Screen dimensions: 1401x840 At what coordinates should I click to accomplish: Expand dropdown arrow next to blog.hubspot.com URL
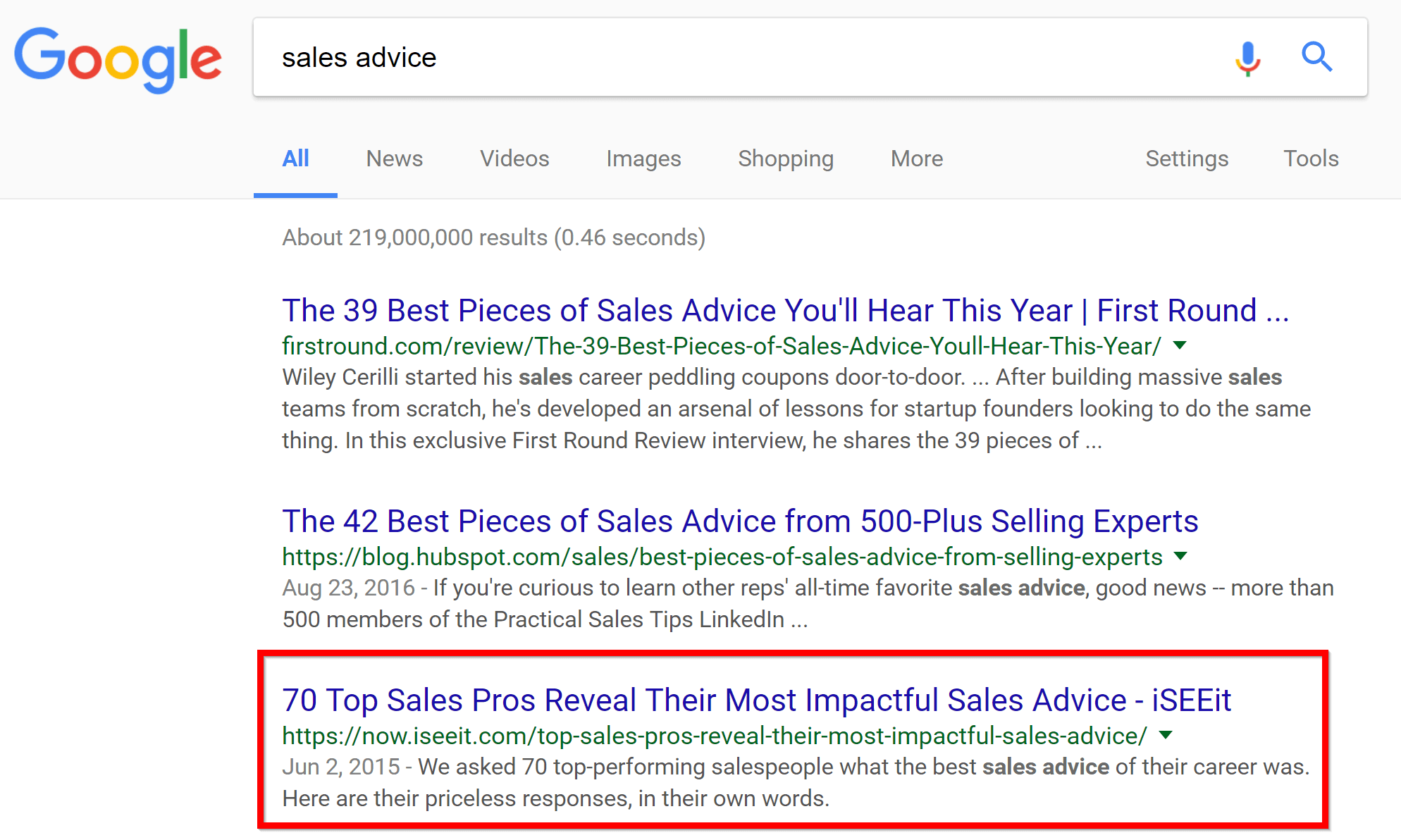1181,556
